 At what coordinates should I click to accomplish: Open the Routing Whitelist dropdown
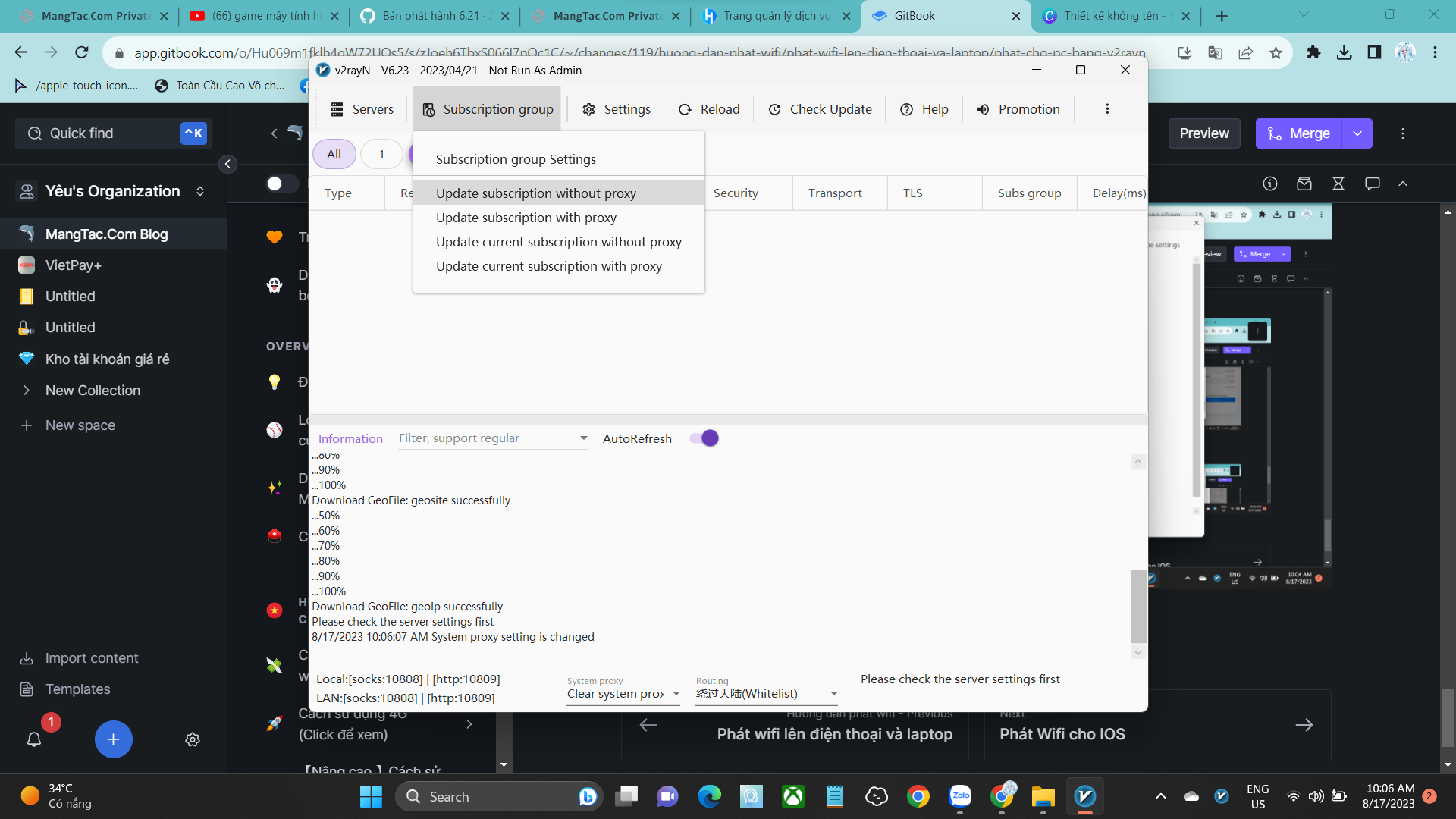pyautogui.click(x=766, y=694)
